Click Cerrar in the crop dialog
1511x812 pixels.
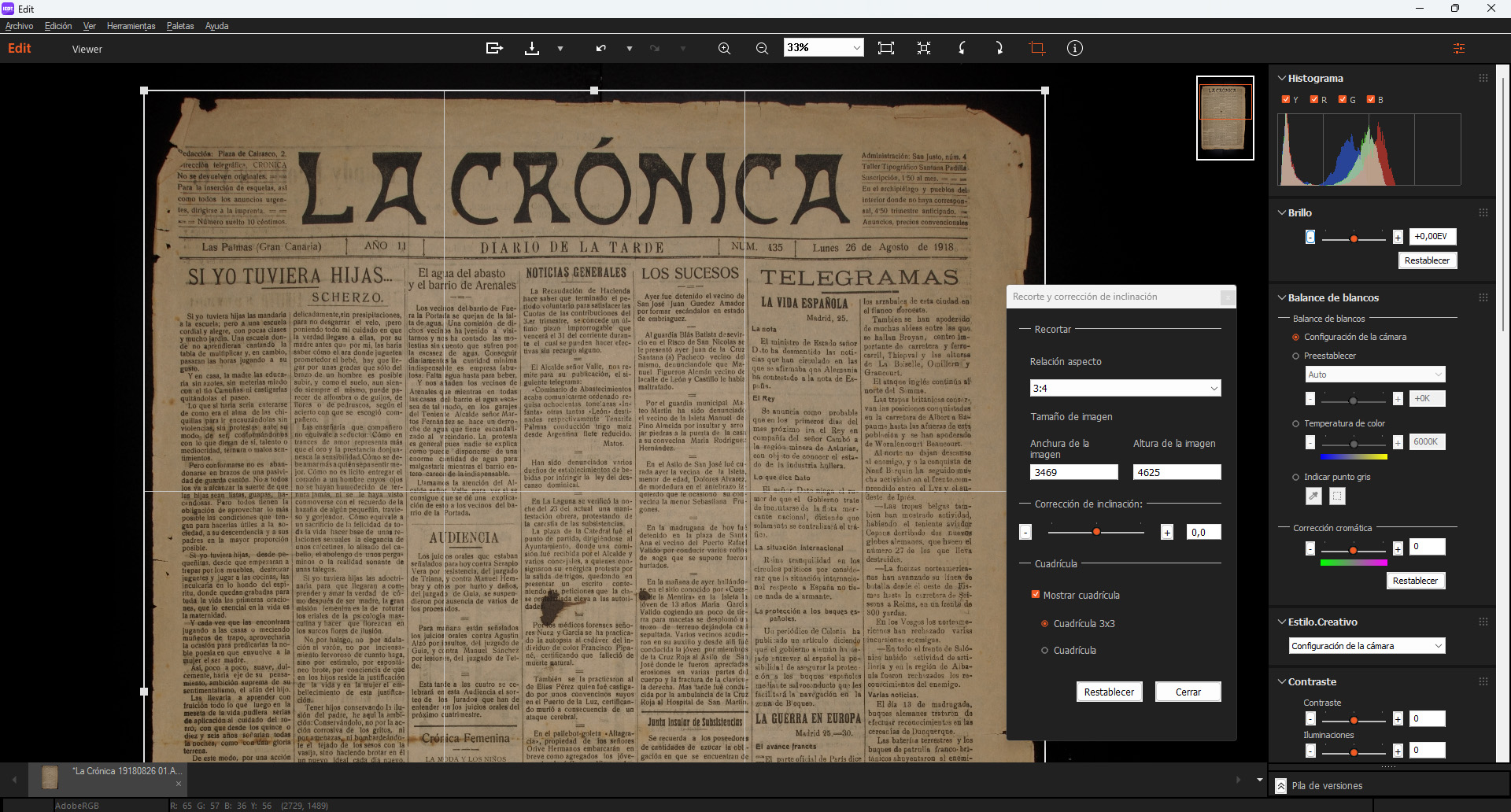click(1188, 692)
